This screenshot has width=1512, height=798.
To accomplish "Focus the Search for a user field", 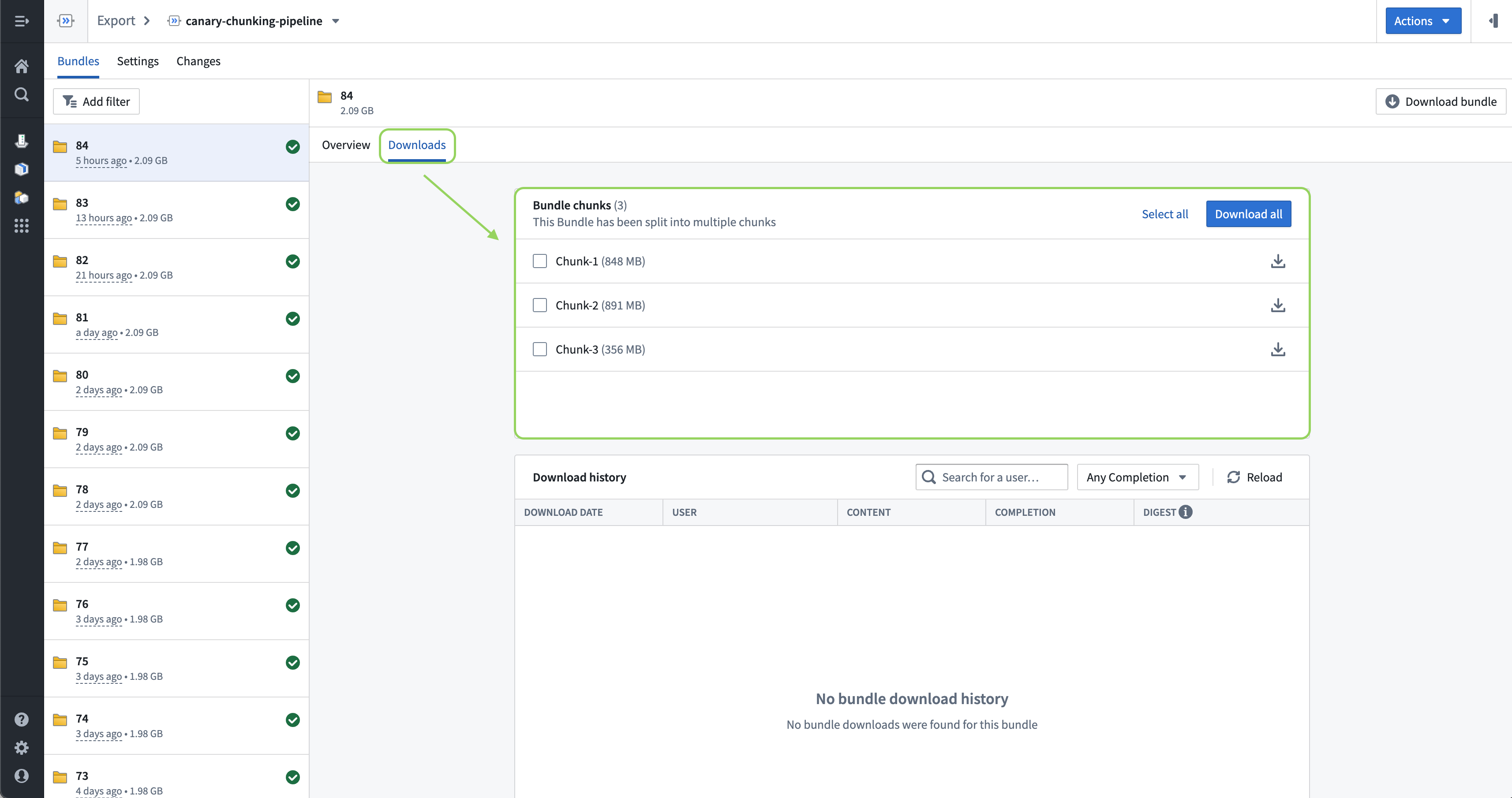I will tap(992, 477).
